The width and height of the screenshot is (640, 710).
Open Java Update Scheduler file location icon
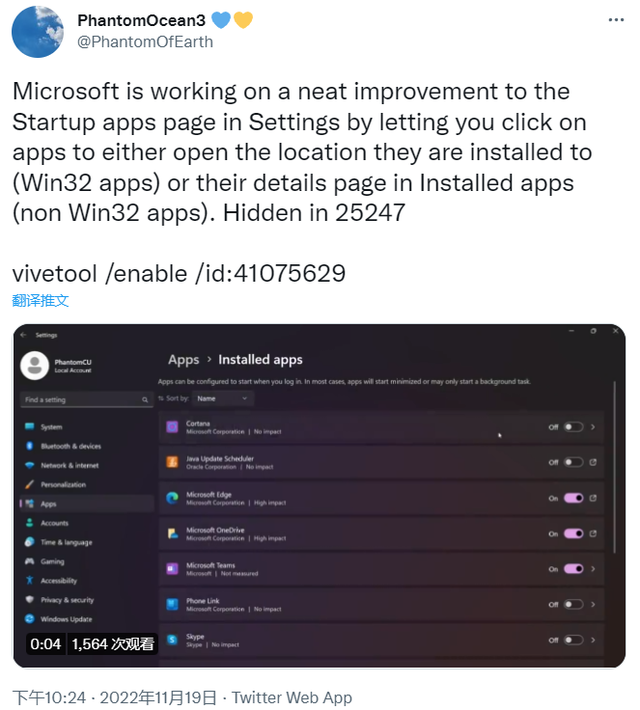pos(594,462)
